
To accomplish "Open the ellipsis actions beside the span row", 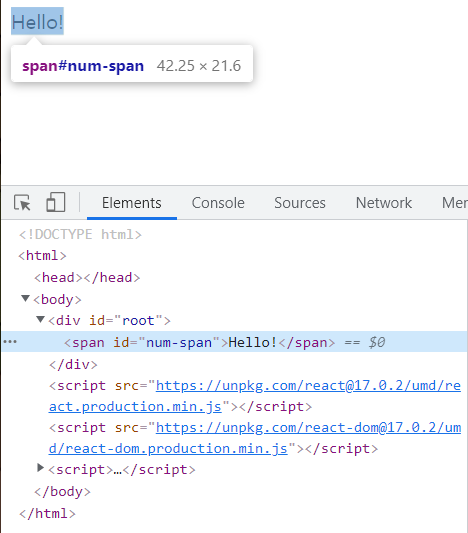I will [x=10, y=342].
